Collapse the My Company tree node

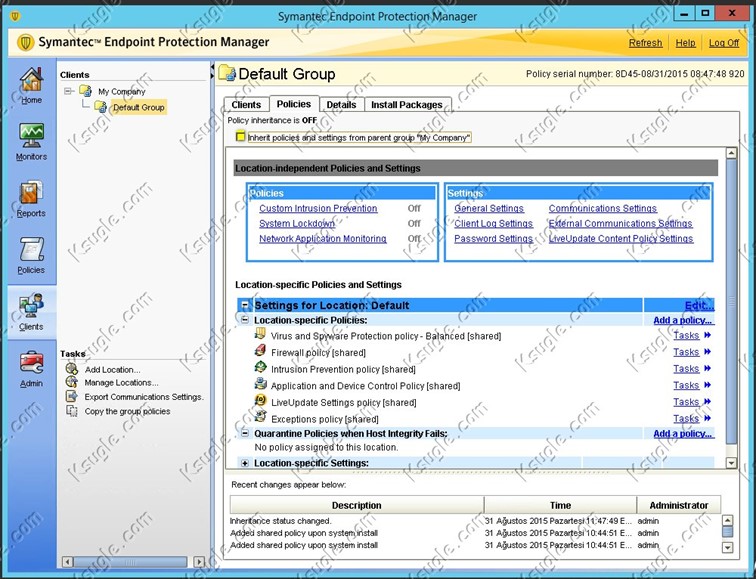click(68, 91)
